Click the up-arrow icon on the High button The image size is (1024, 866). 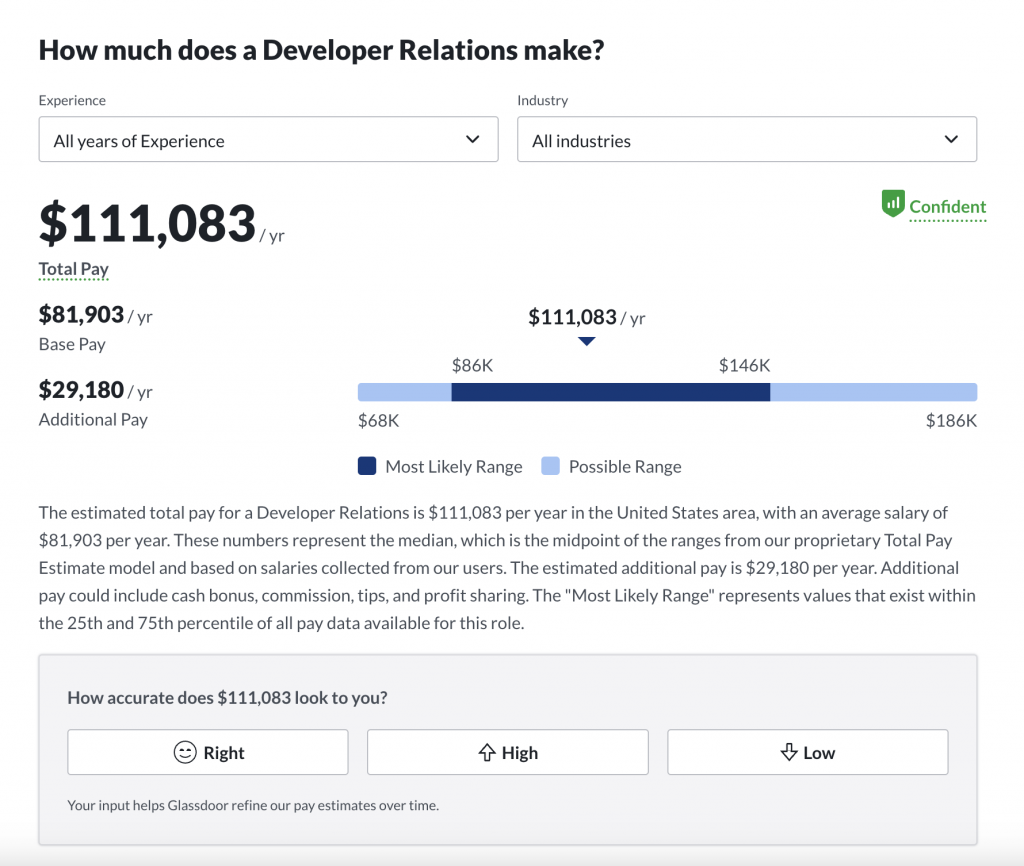tap(488, 752)
